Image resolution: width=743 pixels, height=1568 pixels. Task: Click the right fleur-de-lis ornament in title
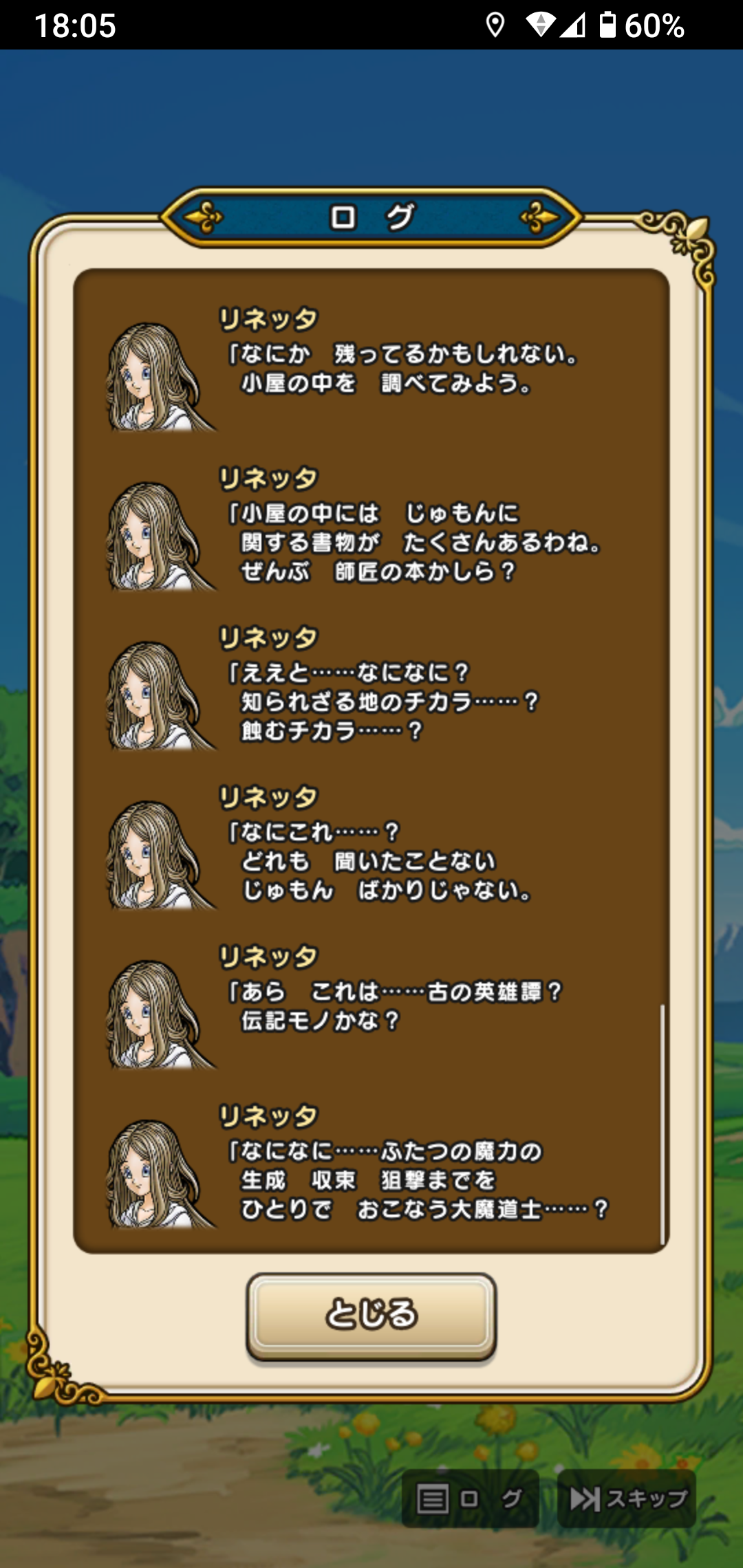click(539, 217)
